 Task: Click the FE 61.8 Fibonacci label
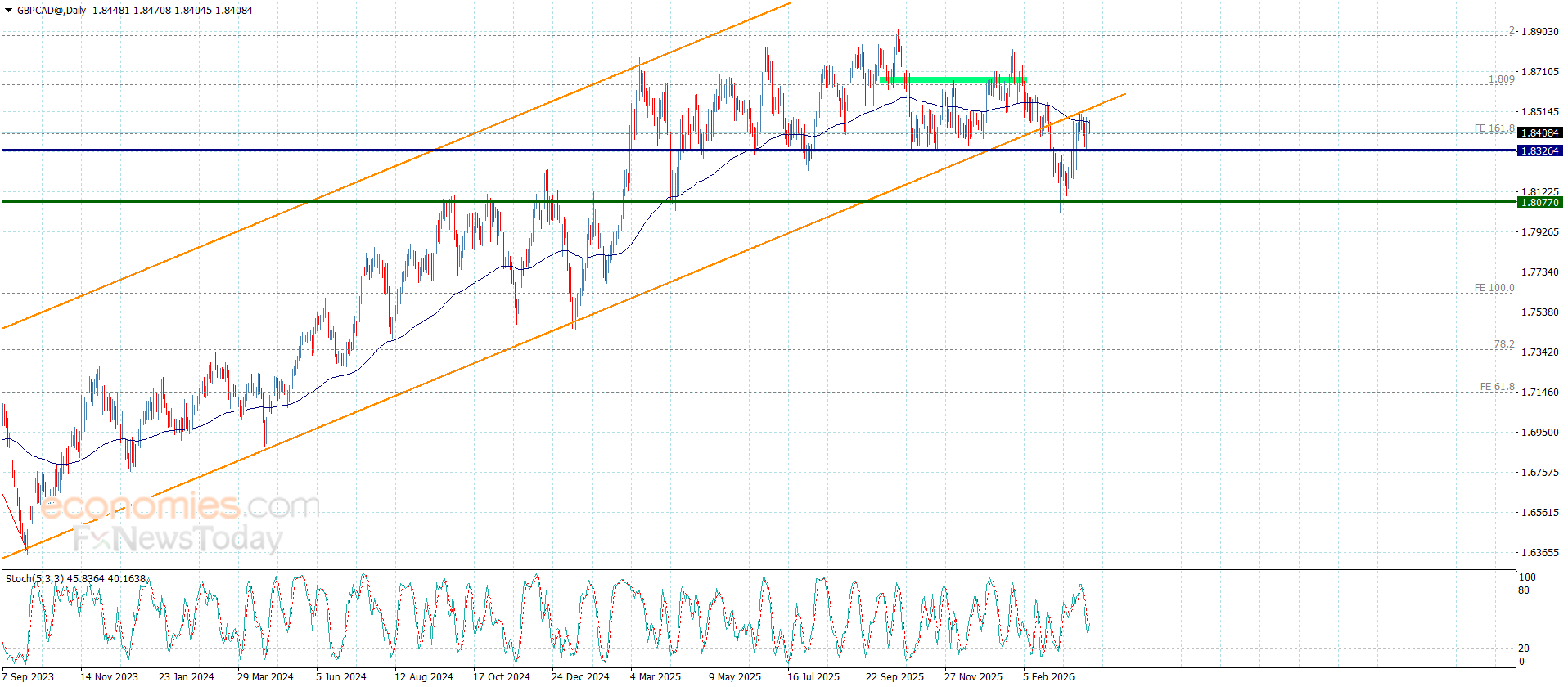coord(1497,387)
